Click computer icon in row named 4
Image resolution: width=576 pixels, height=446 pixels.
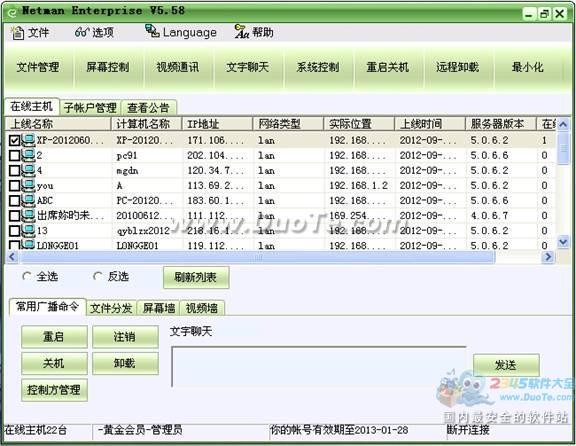[28, 170]
